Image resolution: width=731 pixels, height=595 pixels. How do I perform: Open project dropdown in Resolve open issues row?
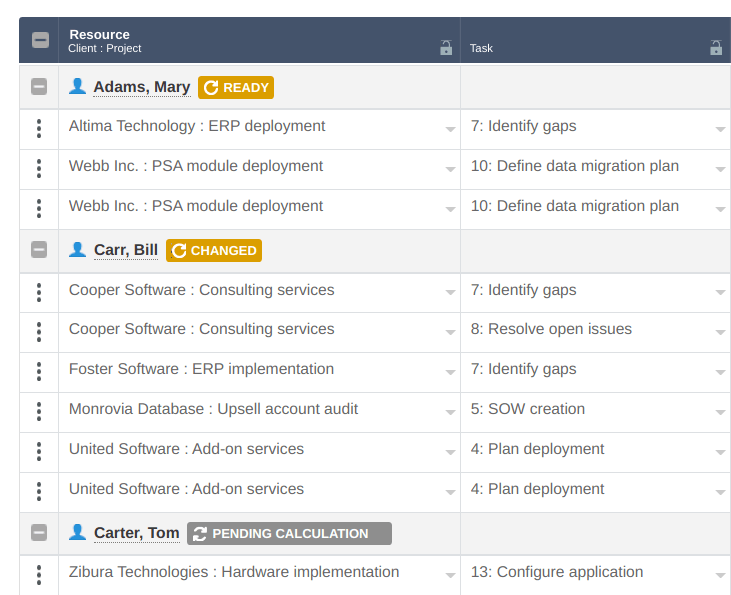click(450, 332)
